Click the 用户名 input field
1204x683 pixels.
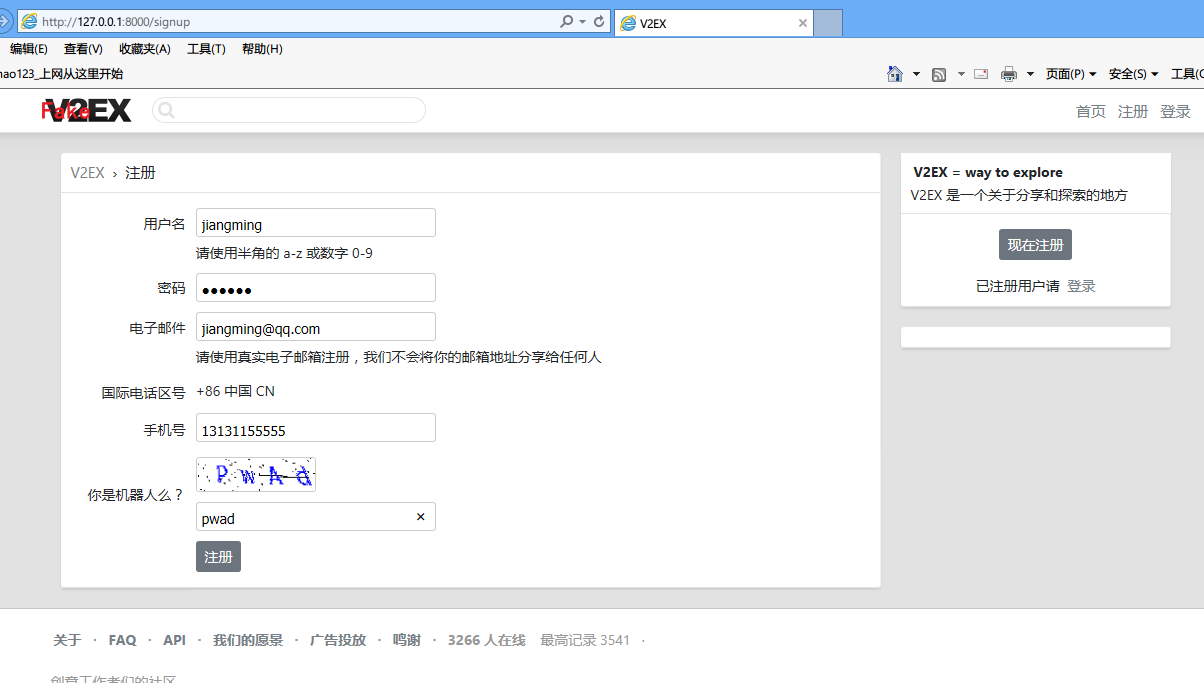[x=316, y=223]
